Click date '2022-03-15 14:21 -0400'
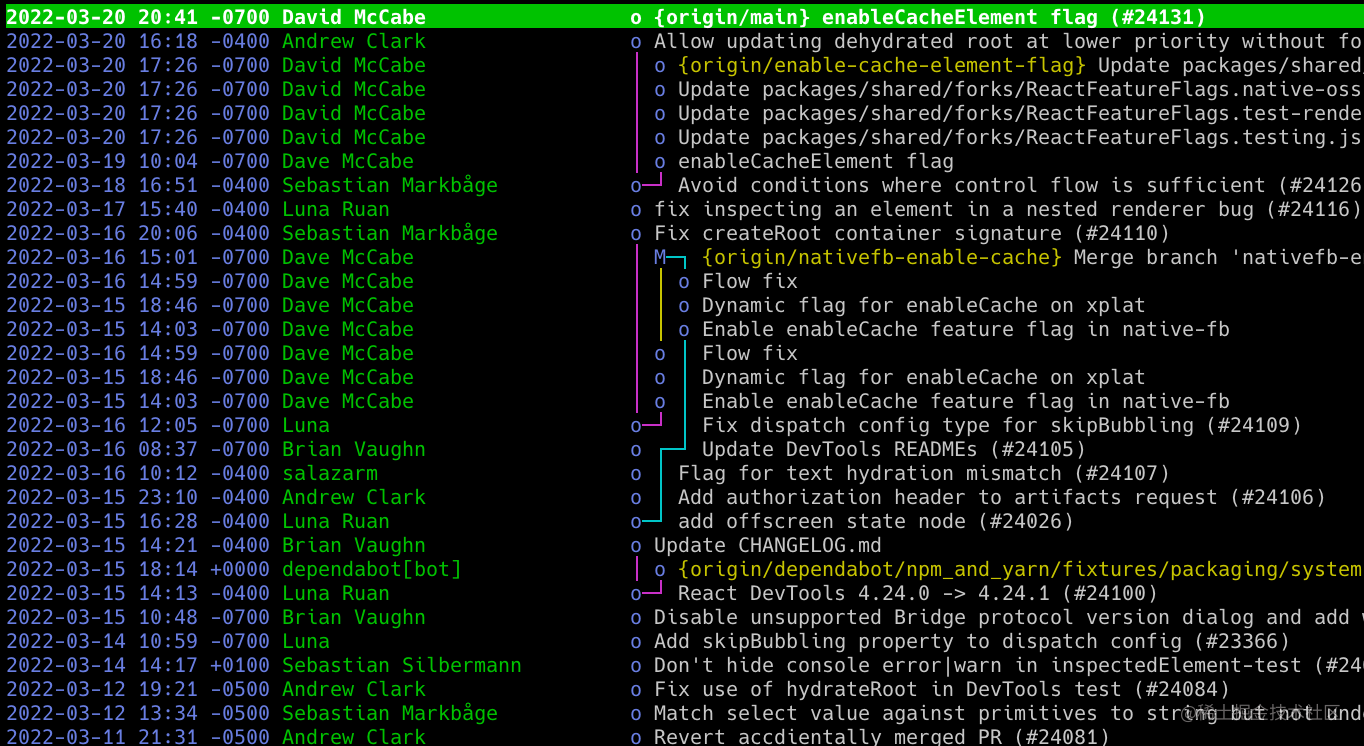 [x=138, y=545]
